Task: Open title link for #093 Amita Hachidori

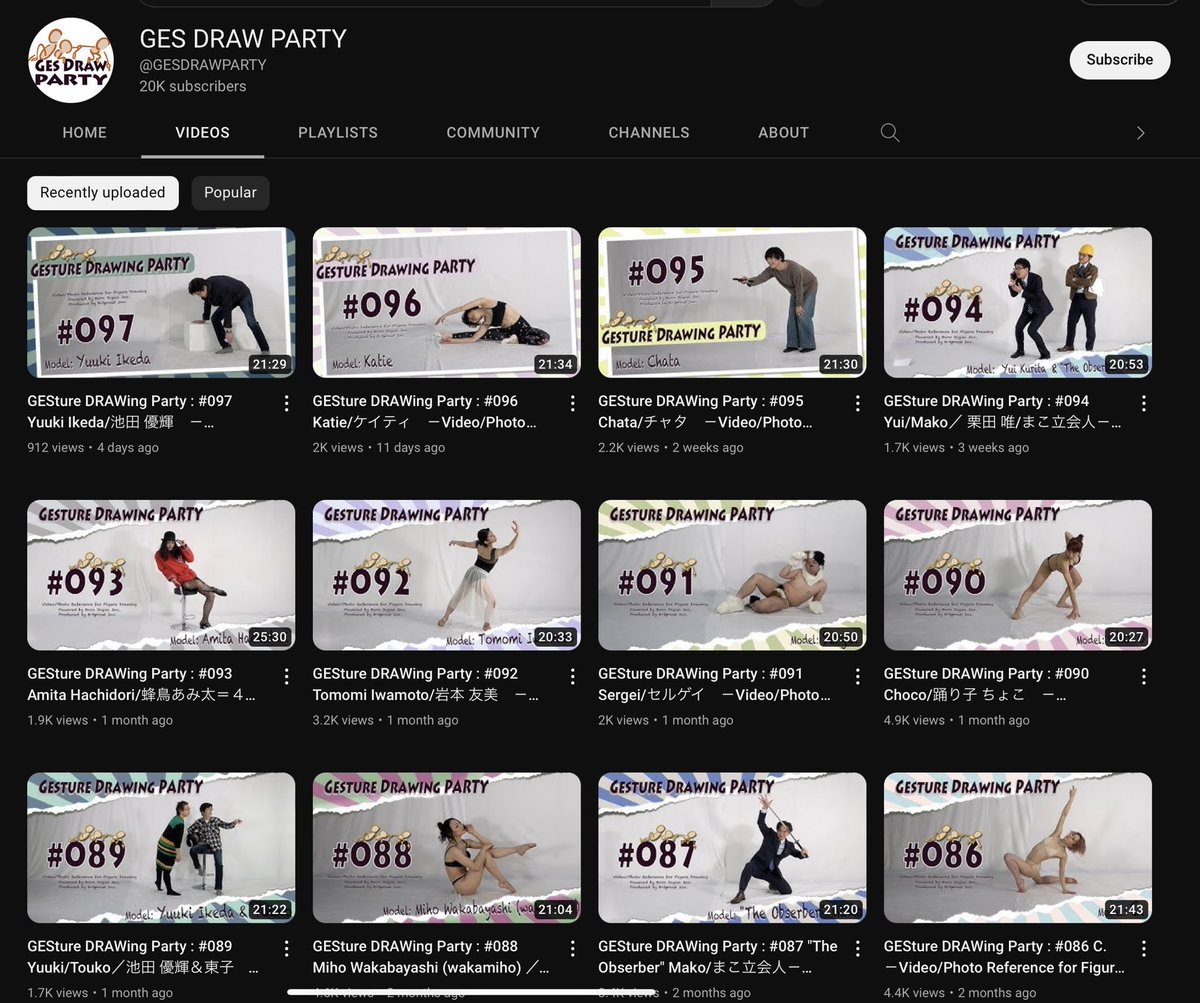Action: (141, 684)
